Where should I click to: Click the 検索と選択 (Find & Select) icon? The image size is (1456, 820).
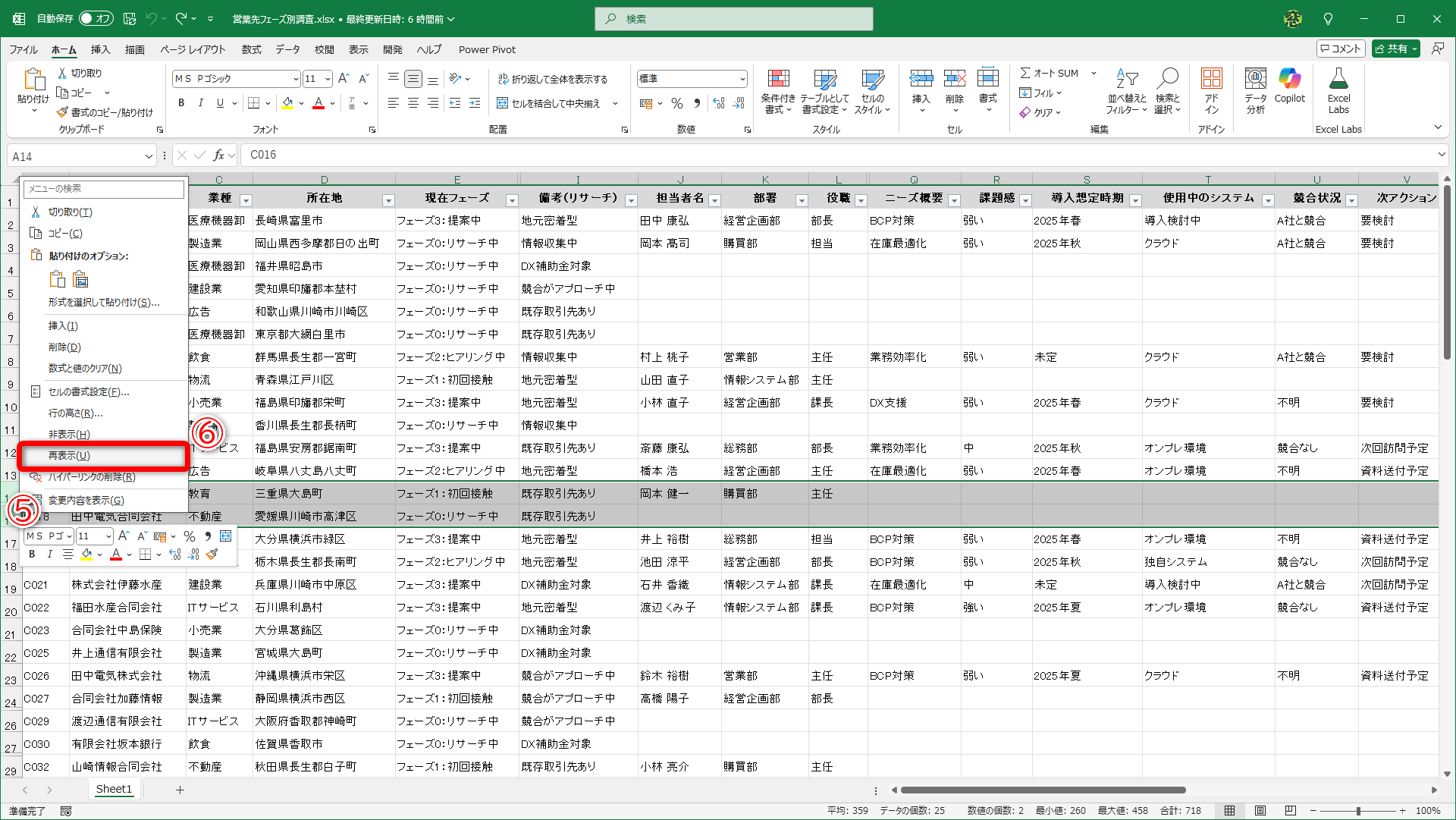tap(1168, 90)
